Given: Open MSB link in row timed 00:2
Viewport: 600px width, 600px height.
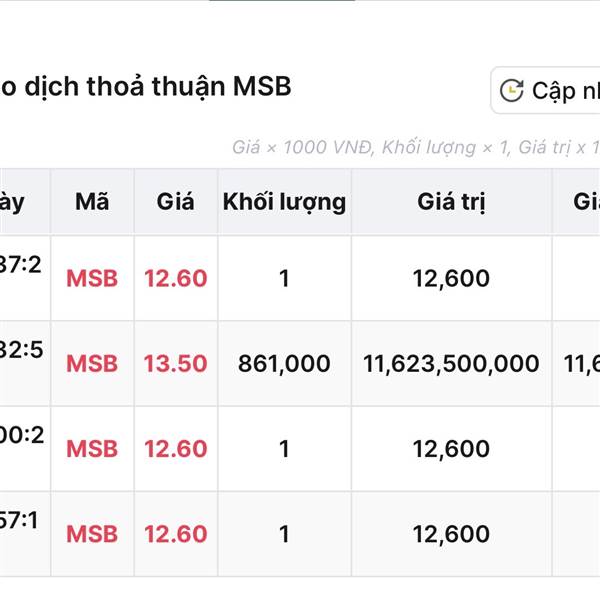Looking at the screenshot, I should coord(92,449).
